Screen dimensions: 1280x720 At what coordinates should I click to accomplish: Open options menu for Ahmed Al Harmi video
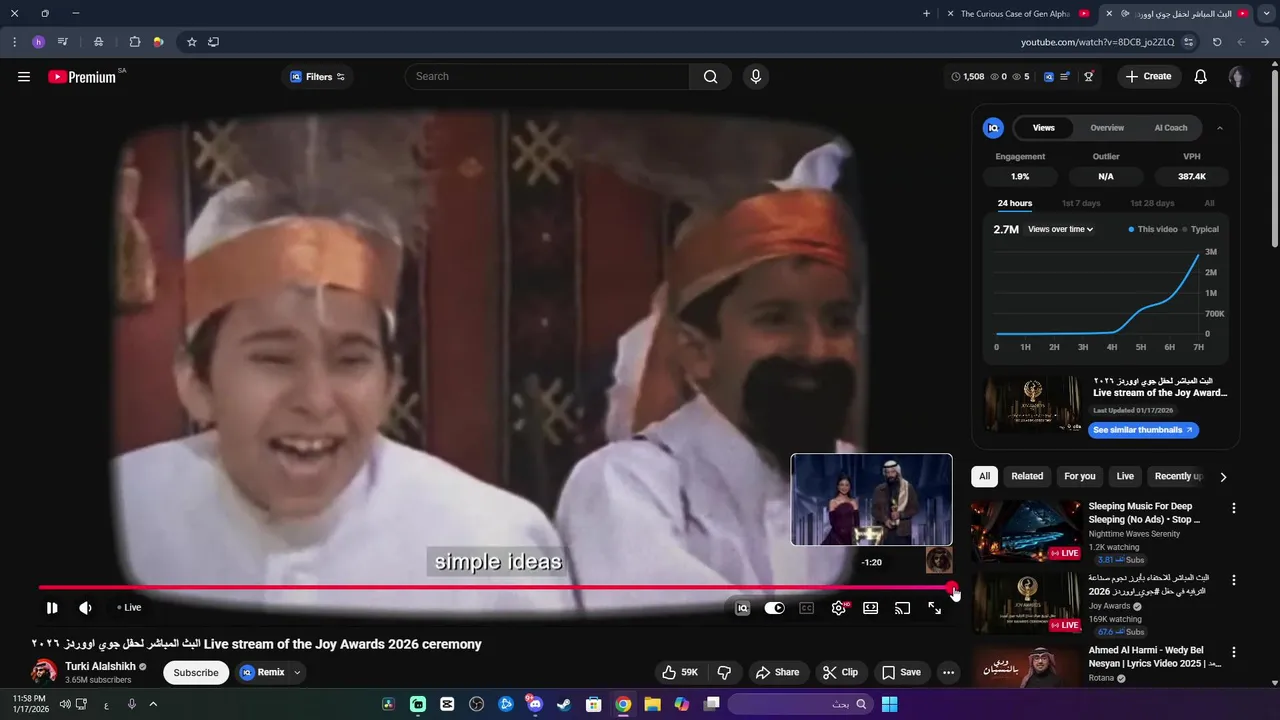[1234, 652]
